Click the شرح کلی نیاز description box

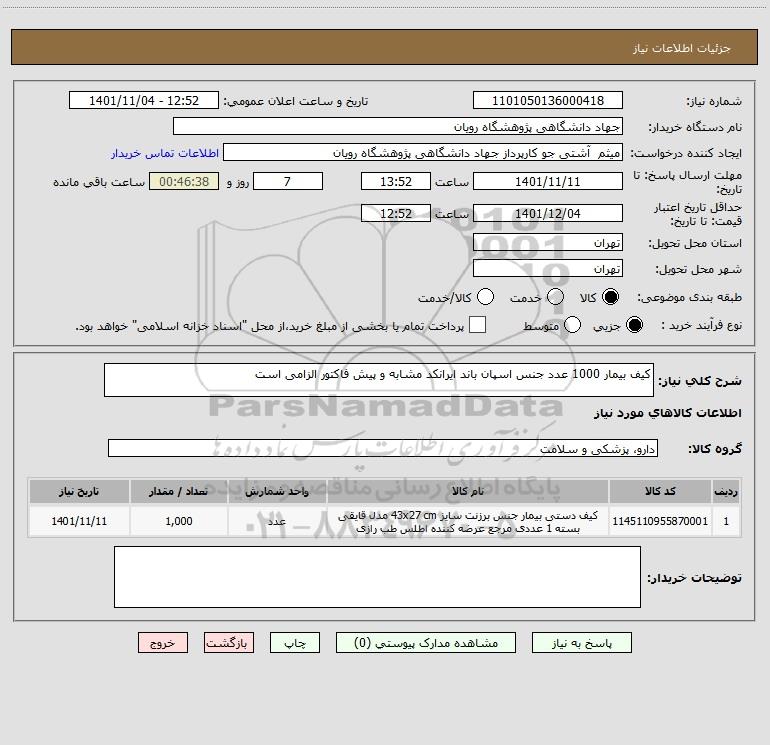379,380
